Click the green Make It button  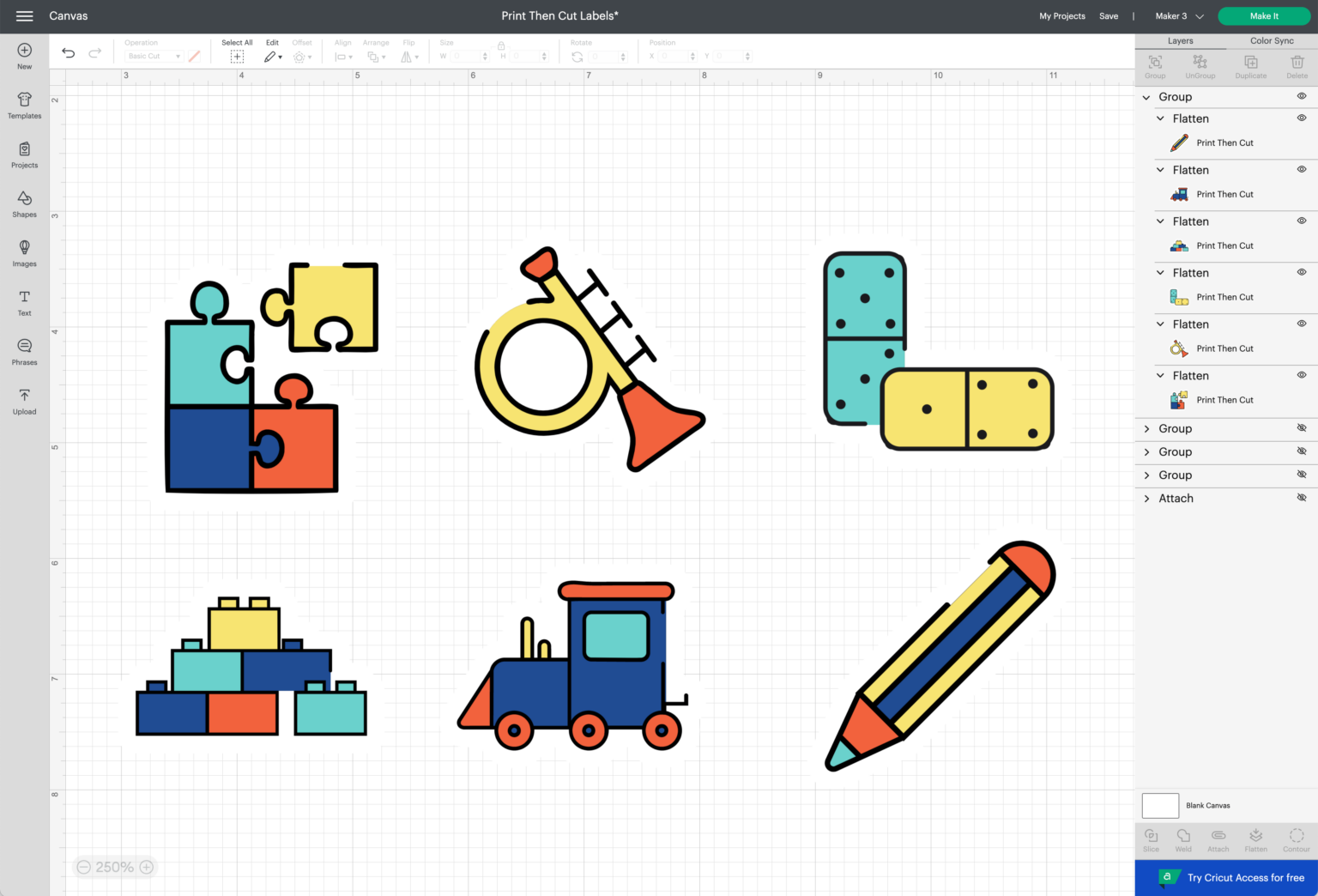click(1263, 16)
